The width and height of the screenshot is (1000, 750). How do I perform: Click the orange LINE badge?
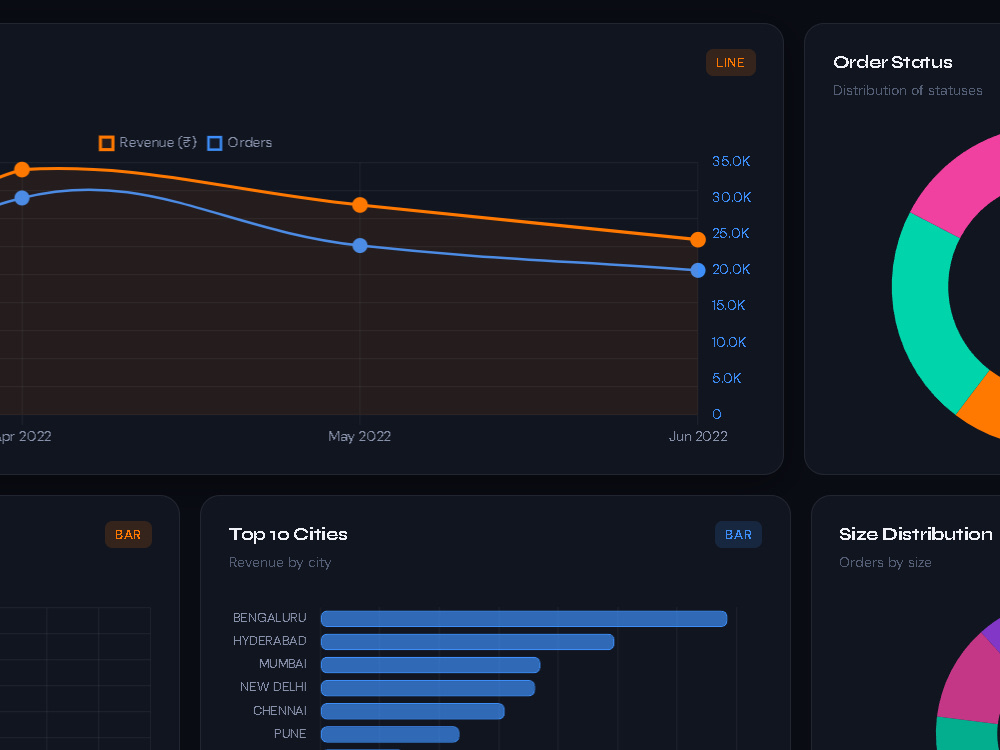coord(730,62)
